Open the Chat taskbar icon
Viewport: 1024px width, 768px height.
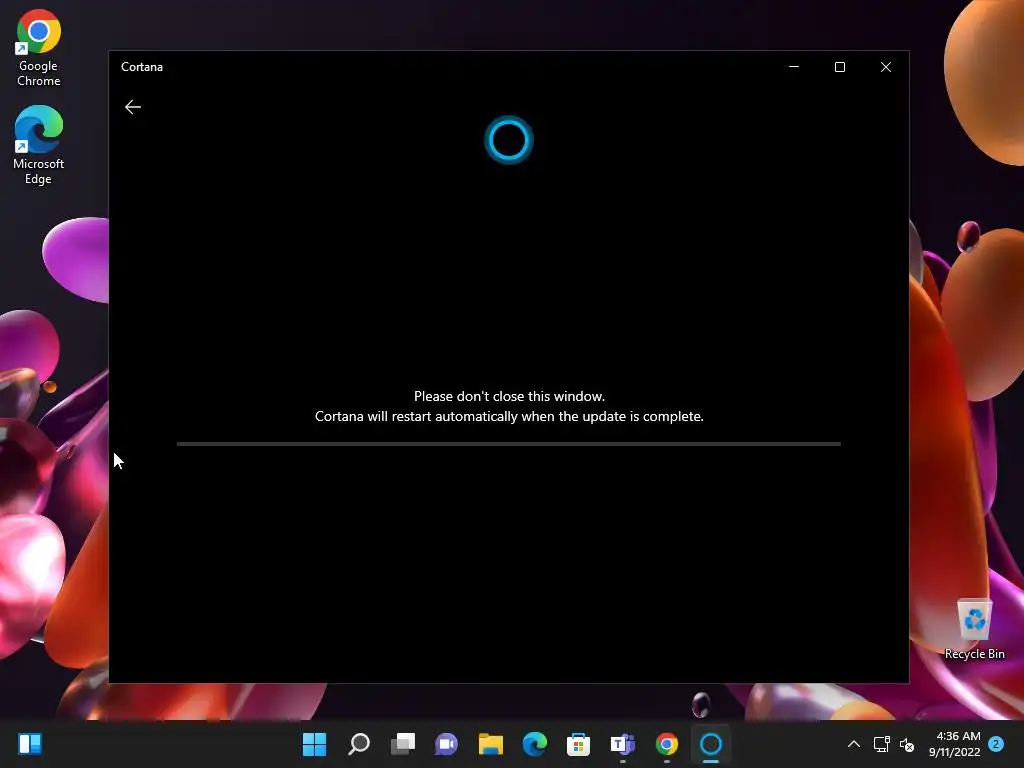click(x=447, y=744)
